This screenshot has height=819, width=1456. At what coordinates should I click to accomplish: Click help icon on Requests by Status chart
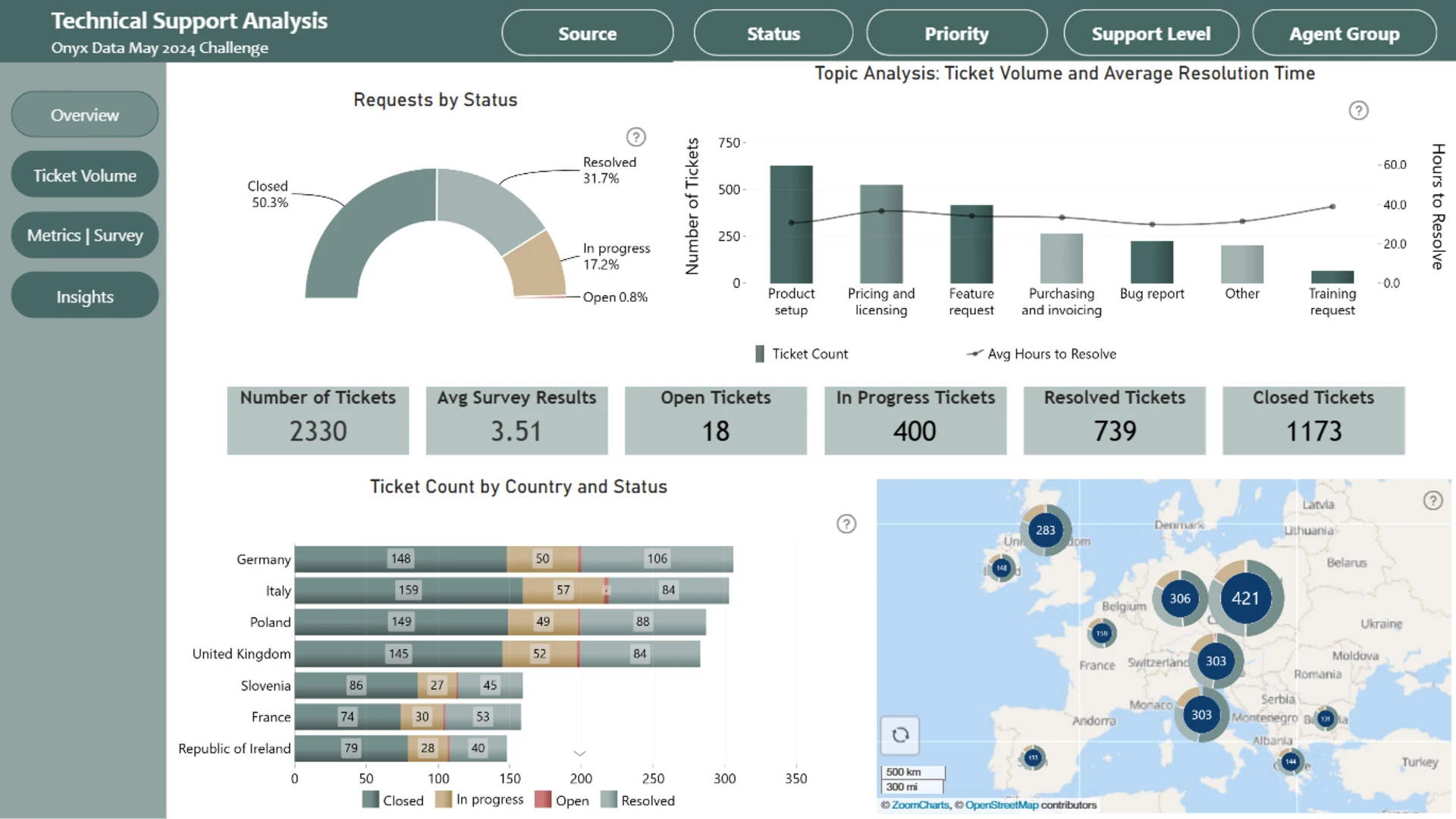tap(635, 137)
